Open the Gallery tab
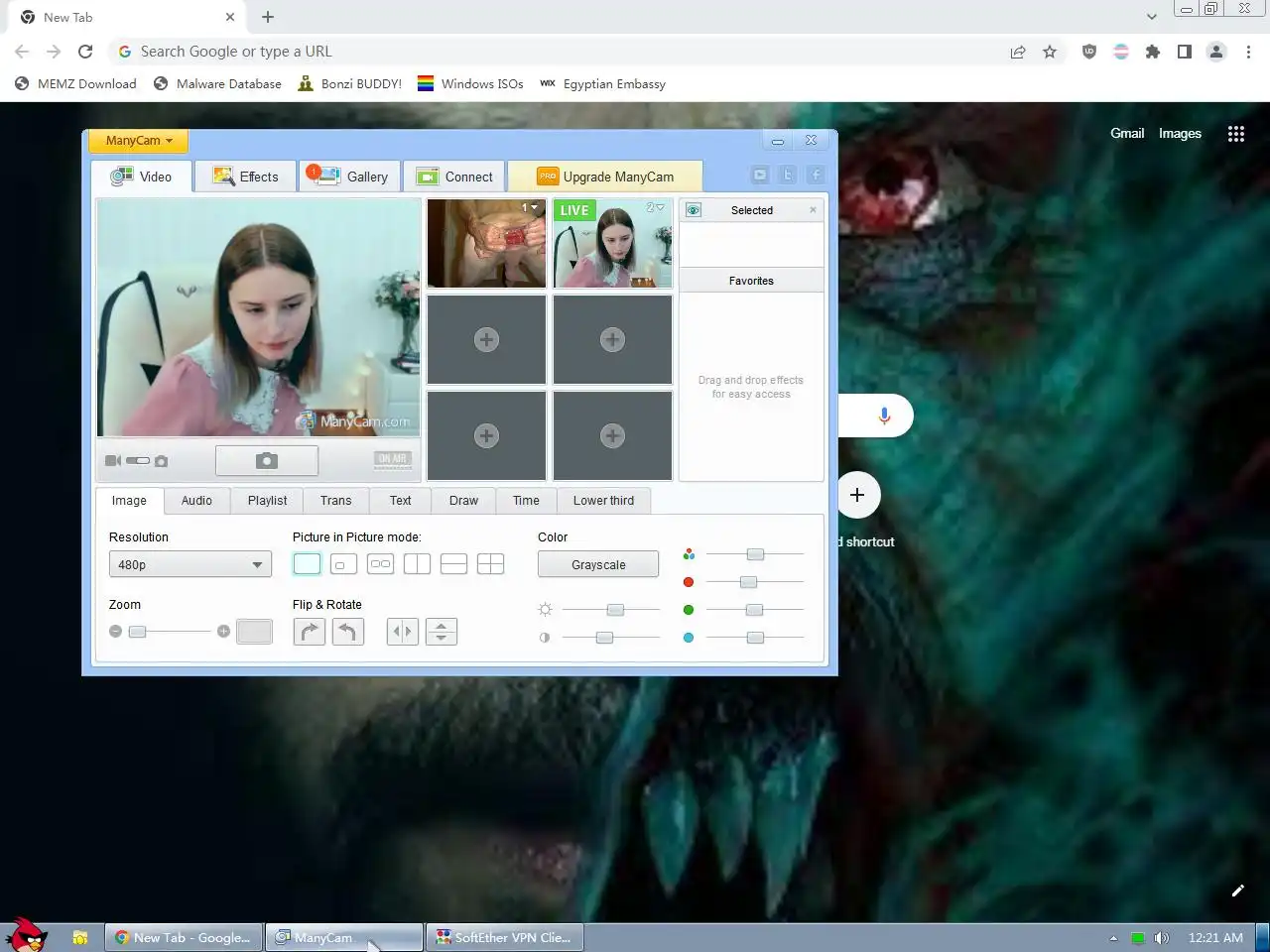1270x952 pixels. 351,177
